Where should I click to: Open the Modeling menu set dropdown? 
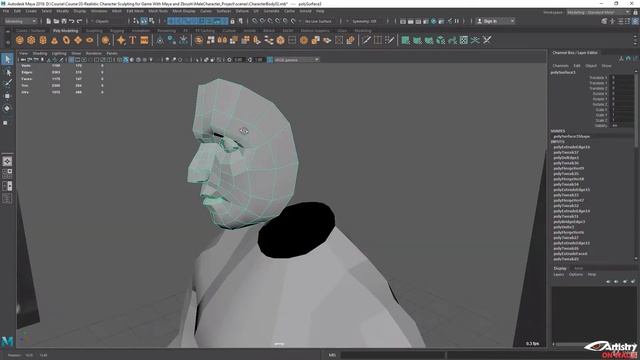[x=20, y=21]
